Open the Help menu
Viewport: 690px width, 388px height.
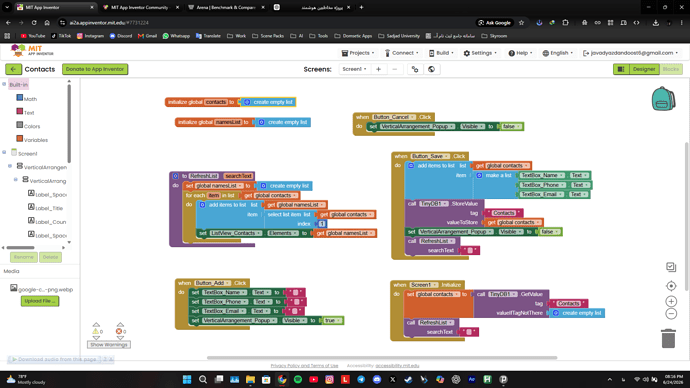520,53
